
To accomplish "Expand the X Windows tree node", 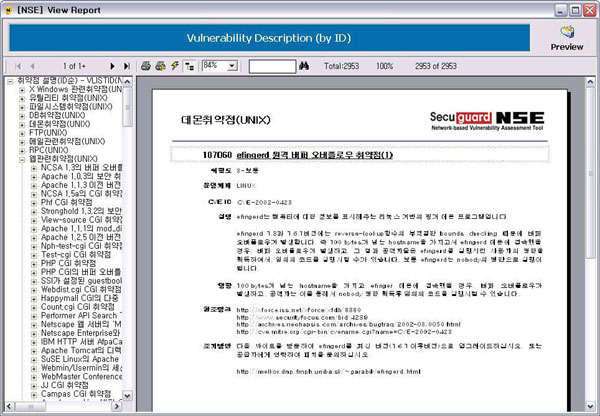I will (x=22, y=89).
